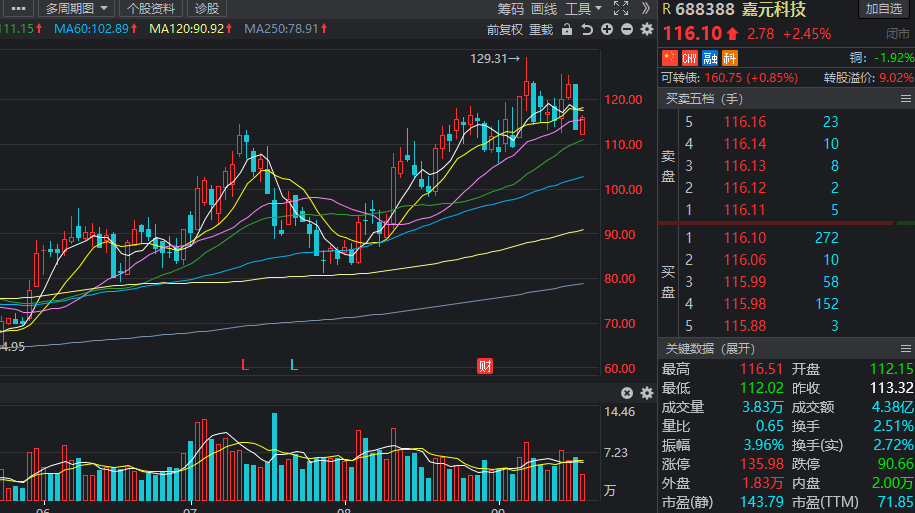Viewport: 915px width, 513px height.
Task: Click the lock icon in chart toolbar
Action: (x=567, y=30)
